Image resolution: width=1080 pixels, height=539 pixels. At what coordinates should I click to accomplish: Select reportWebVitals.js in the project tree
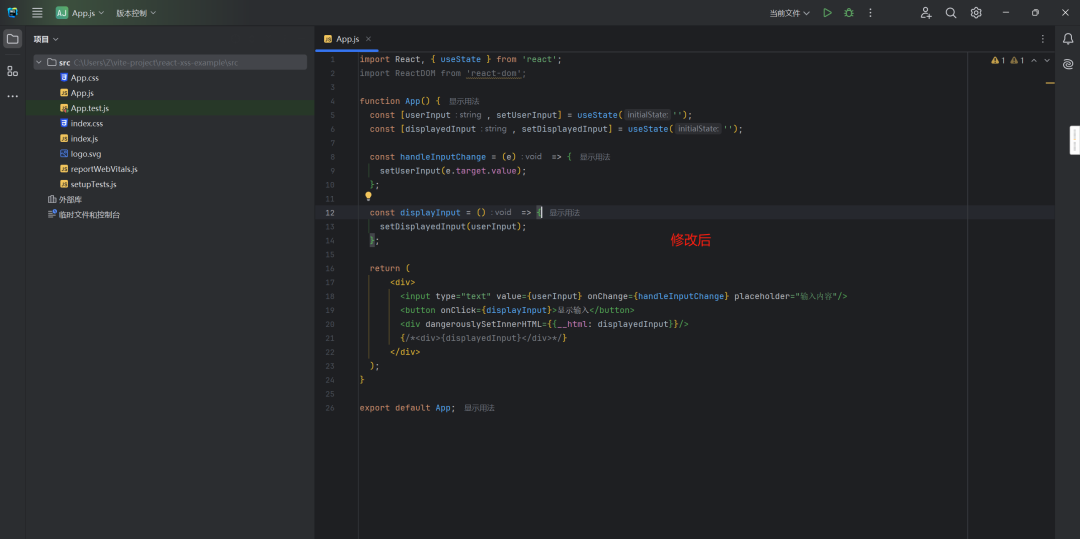(104, 169)
